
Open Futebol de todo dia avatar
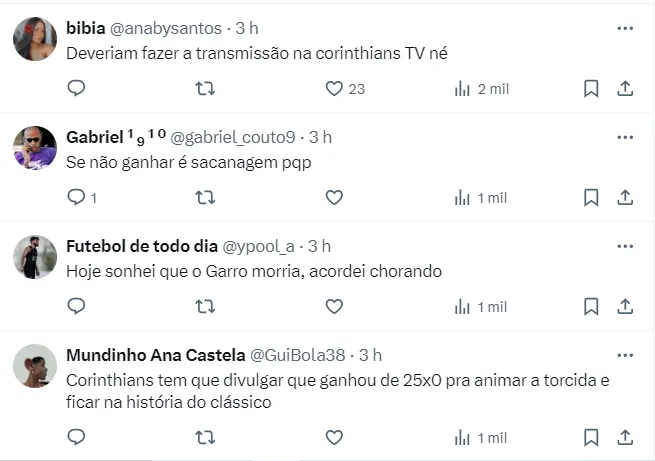34,257
